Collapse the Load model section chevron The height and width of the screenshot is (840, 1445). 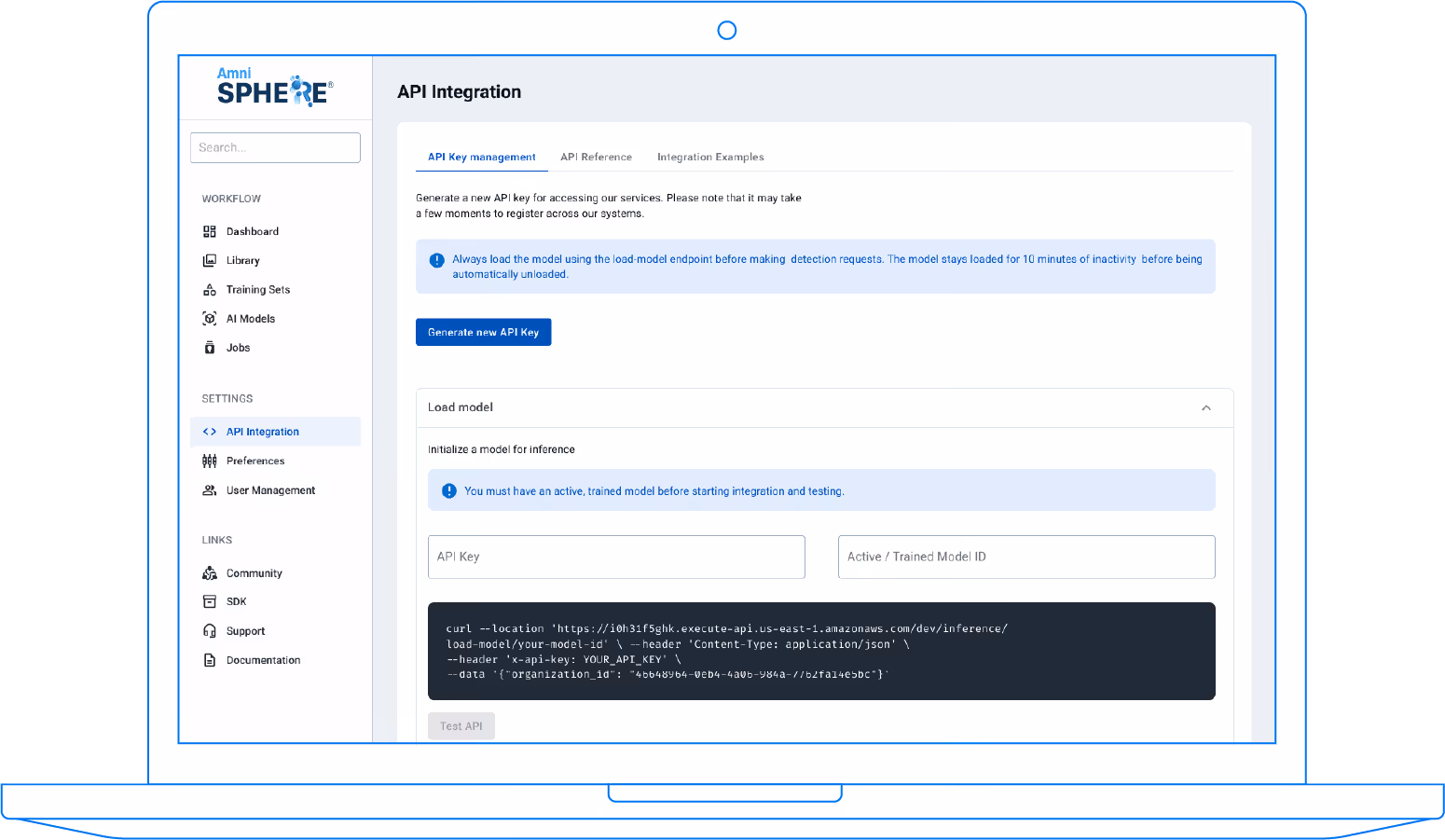coord(1206,408)
